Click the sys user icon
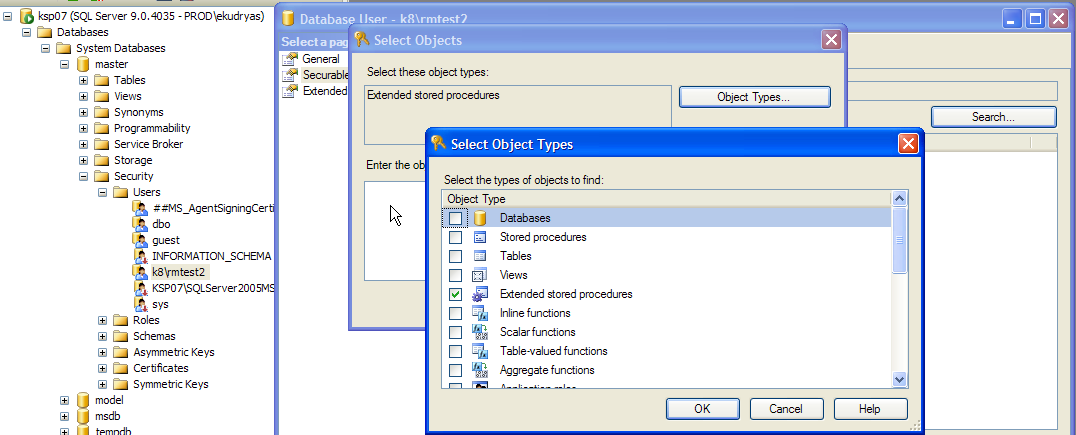The height and width of the screenshot is (435, 1076). click(140, 304)
